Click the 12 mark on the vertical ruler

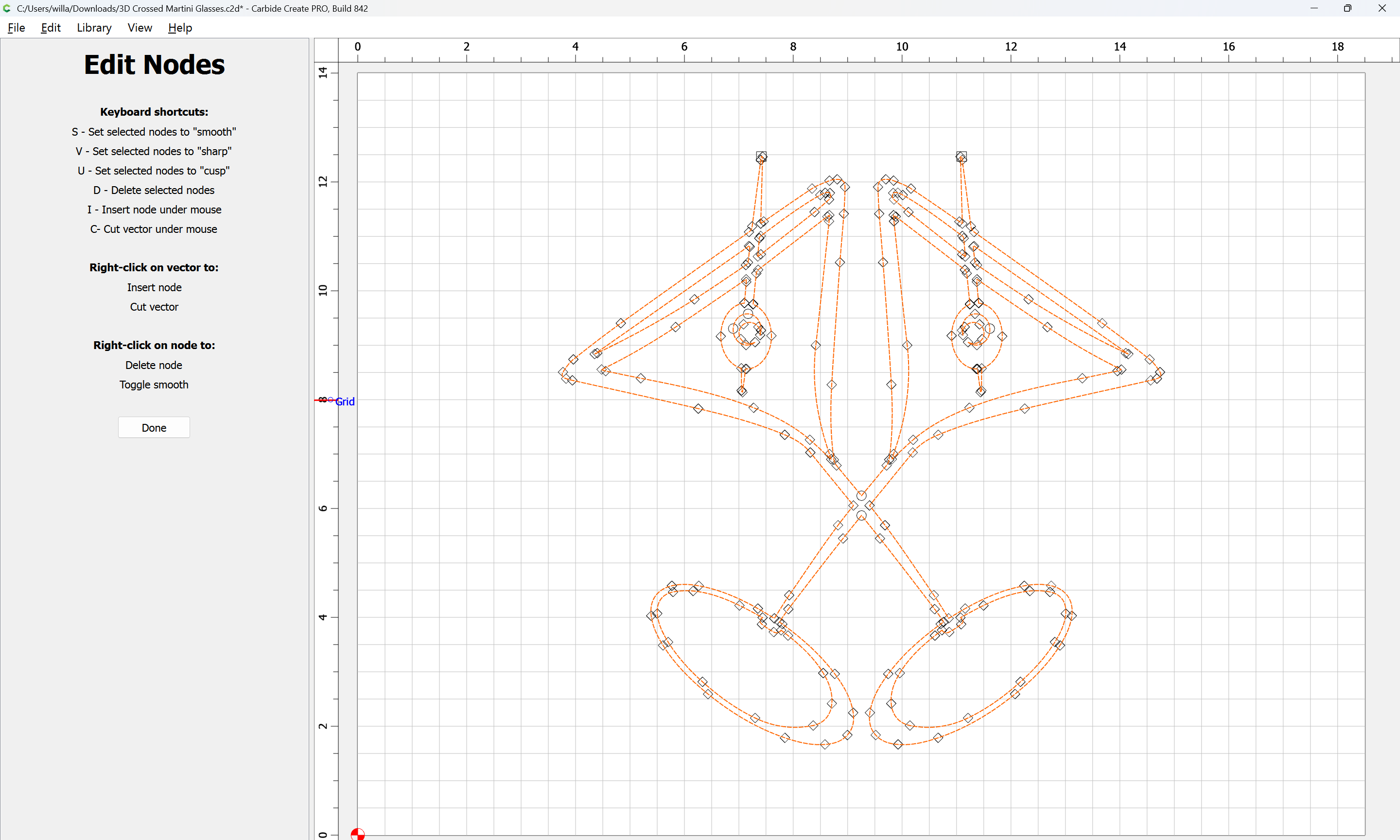tap(323, 181)
